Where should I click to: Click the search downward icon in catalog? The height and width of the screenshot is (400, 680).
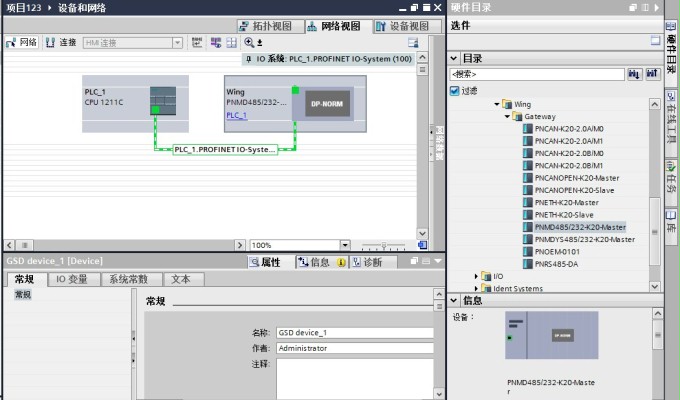634,74
